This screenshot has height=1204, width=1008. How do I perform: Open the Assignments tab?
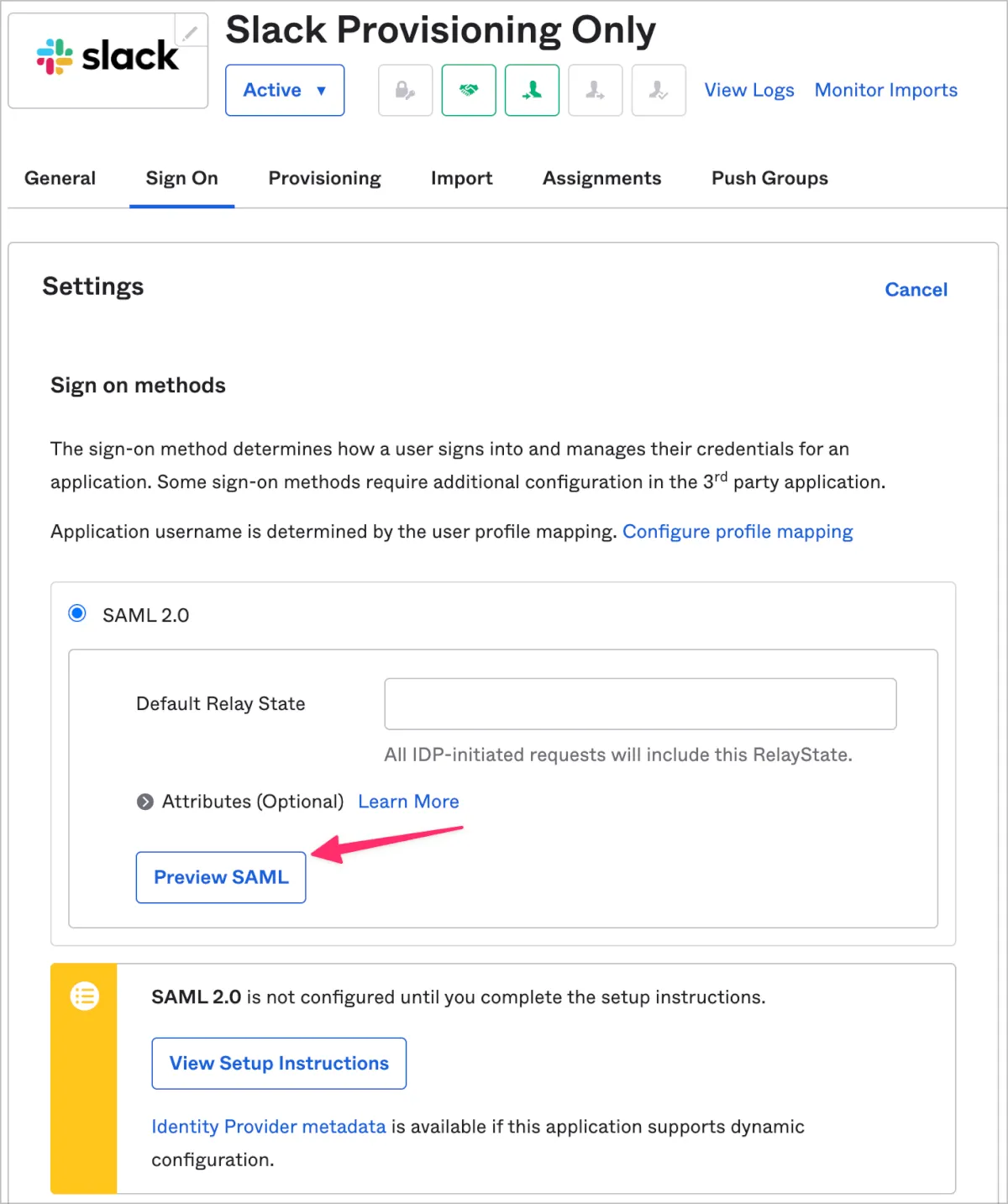click(601, 178)
